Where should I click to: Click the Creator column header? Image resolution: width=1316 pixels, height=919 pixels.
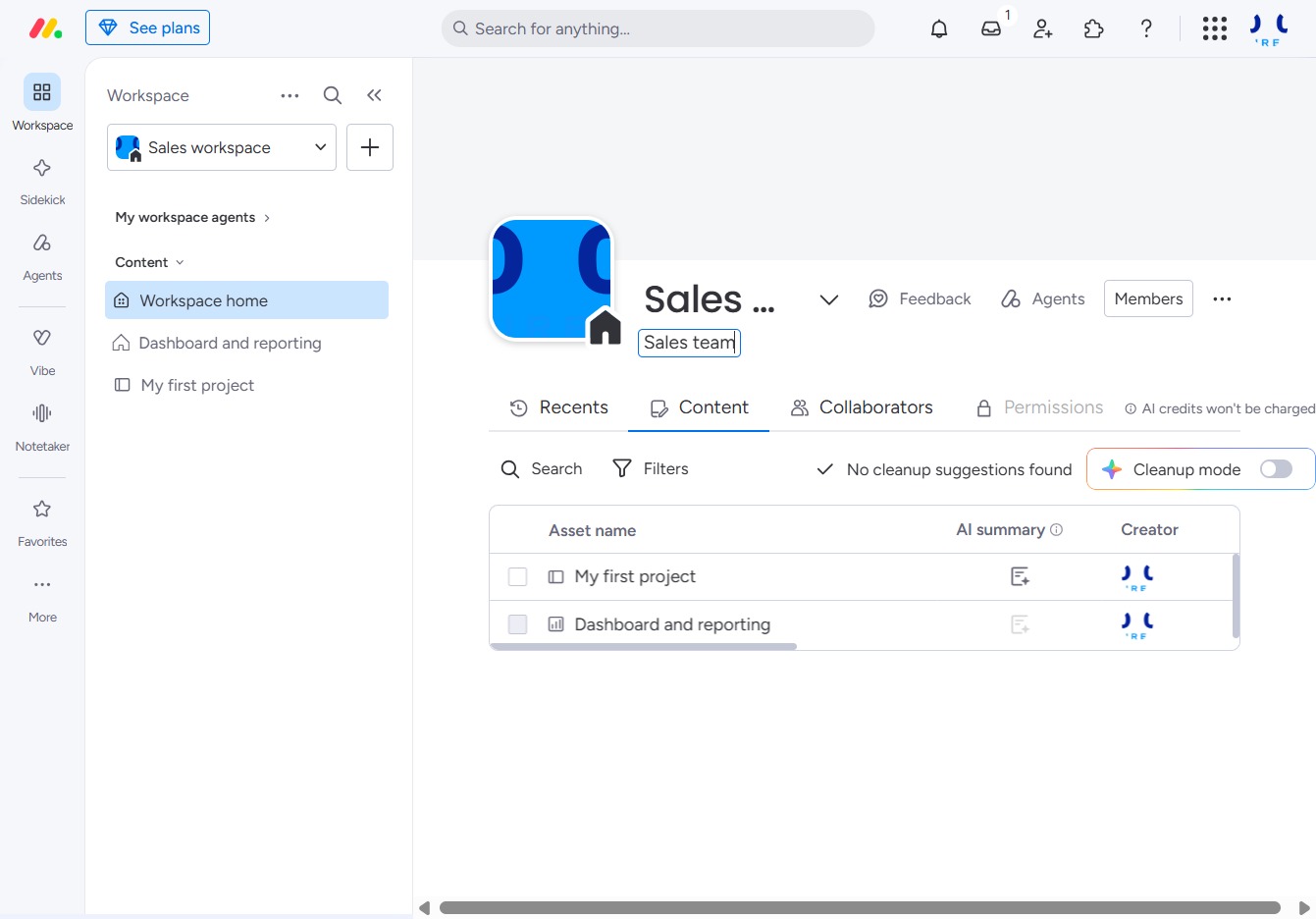coord(1149,529)
